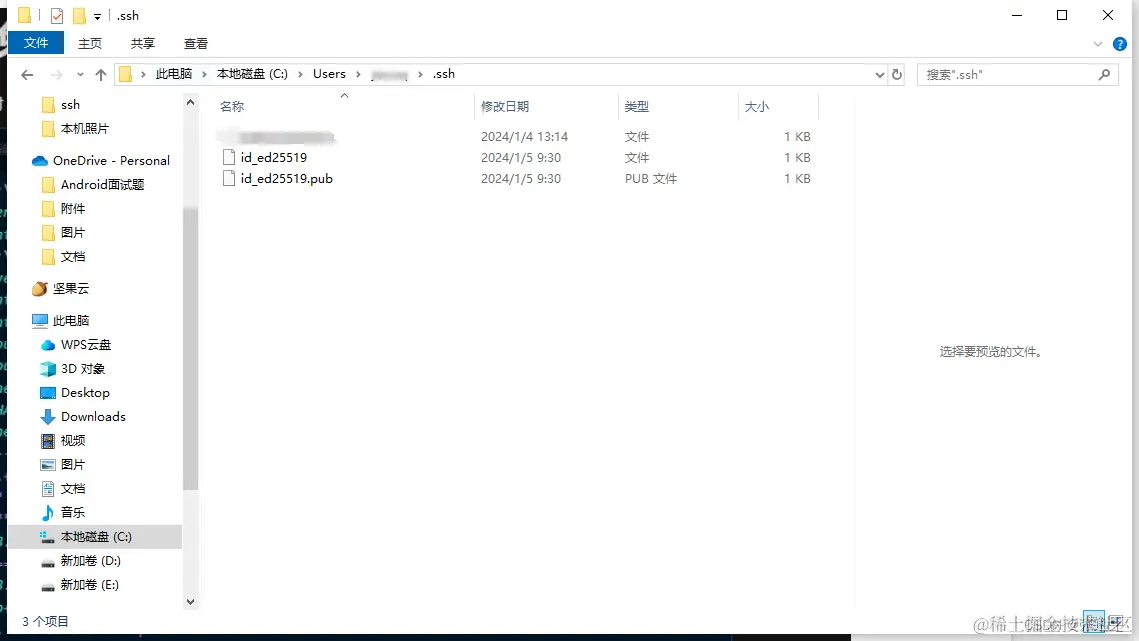Open the quick access toolbar dropdown
The height and width of the screenshot is (641, 1139).
[x=97, y=16]
